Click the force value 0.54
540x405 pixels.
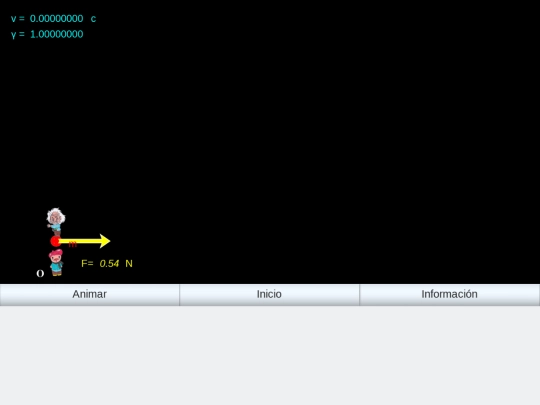109,264
